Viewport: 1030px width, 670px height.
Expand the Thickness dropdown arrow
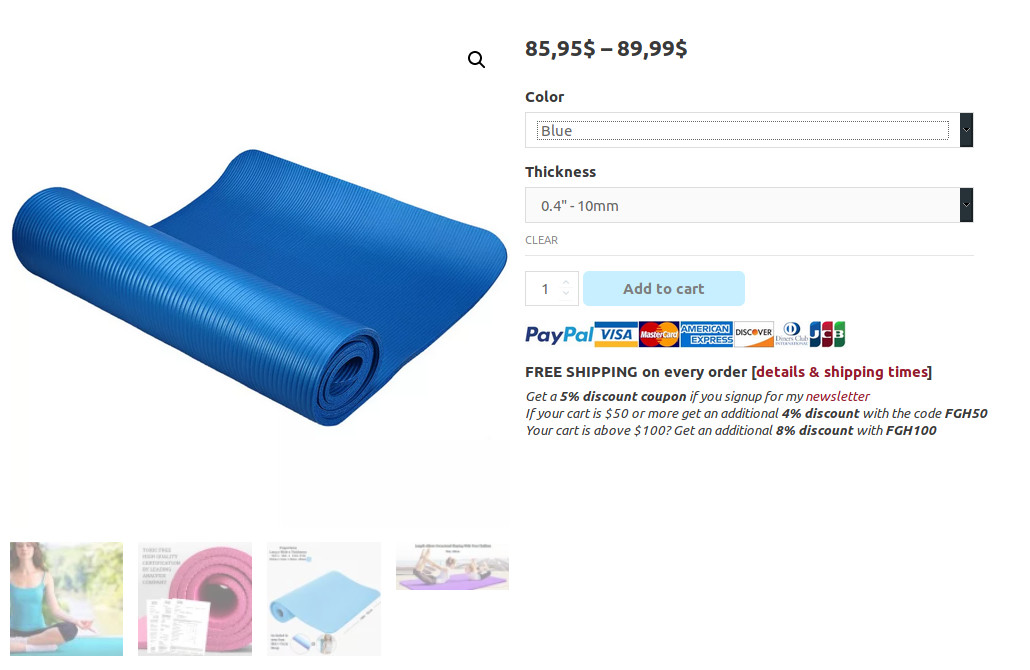click(x=966, y=205)
